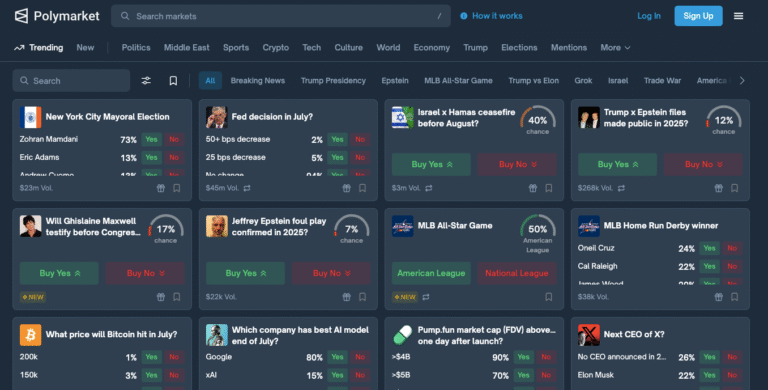Open the hamburger menu icon

[x=738, y=16]
